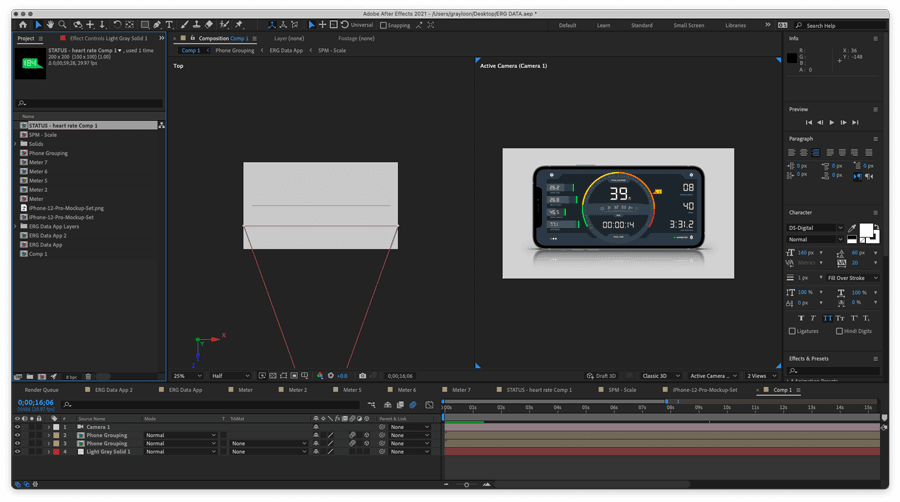Select the Hand tool
The image size is (900, 502).
coord(50,25)
